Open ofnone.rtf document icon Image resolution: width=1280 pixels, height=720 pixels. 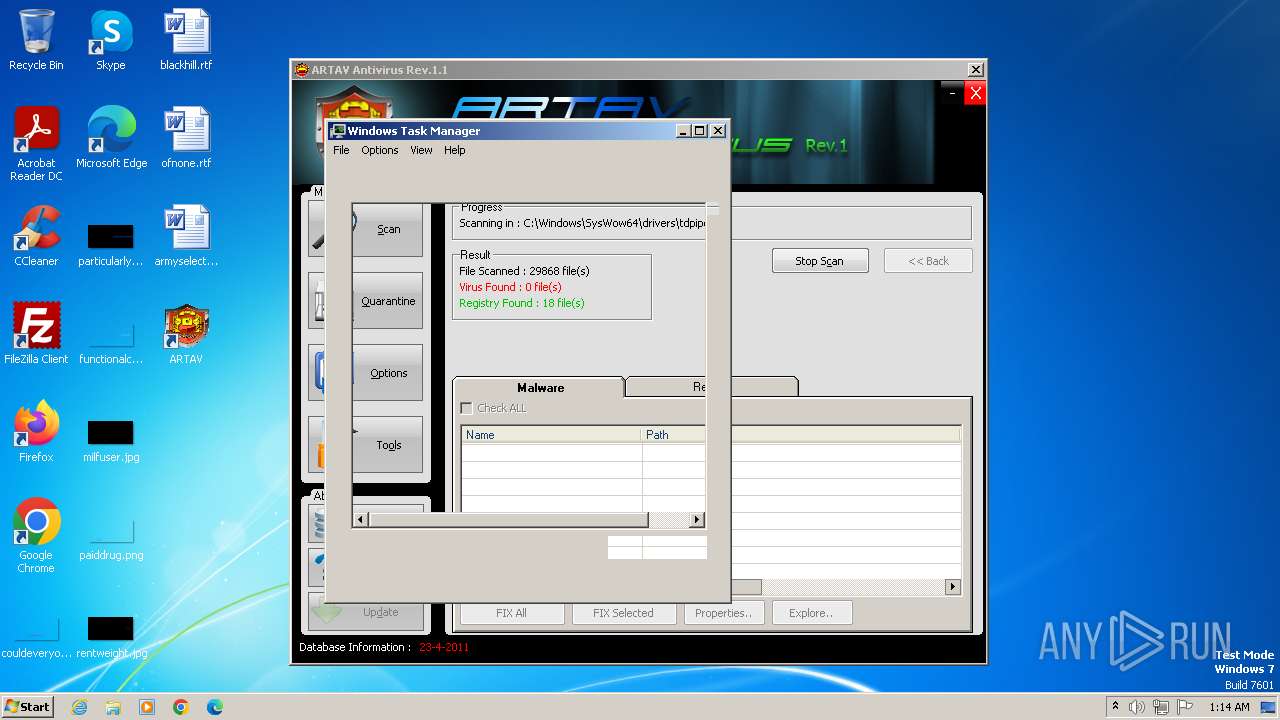pos(186,138)
